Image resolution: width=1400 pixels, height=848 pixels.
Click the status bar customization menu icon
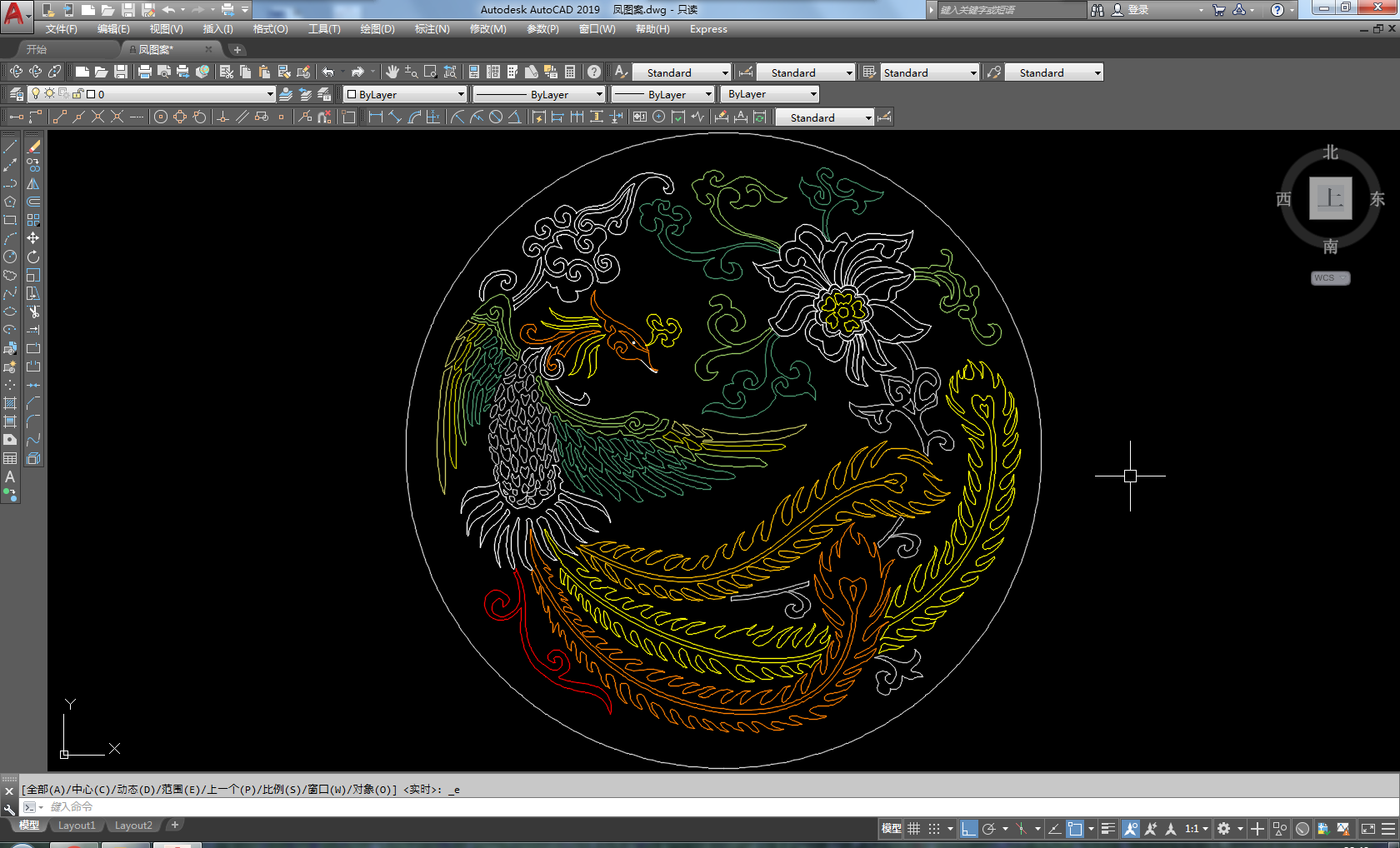click(x=1387, y=829)
